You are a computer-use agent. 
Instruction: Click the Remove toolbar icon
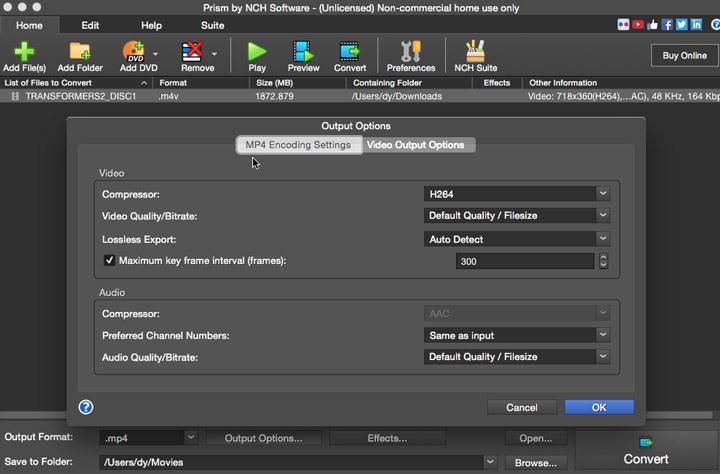point(192,52)
